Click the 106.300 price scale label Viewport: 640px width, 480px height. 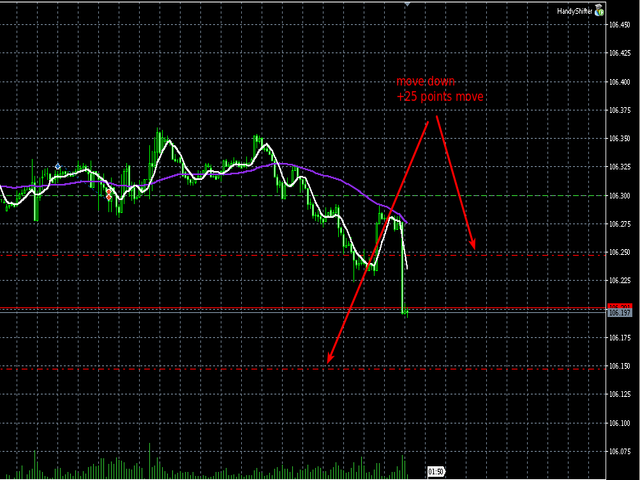619,196
